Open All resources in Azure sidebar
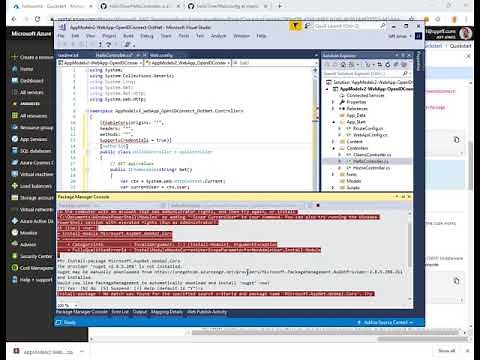 29,116
